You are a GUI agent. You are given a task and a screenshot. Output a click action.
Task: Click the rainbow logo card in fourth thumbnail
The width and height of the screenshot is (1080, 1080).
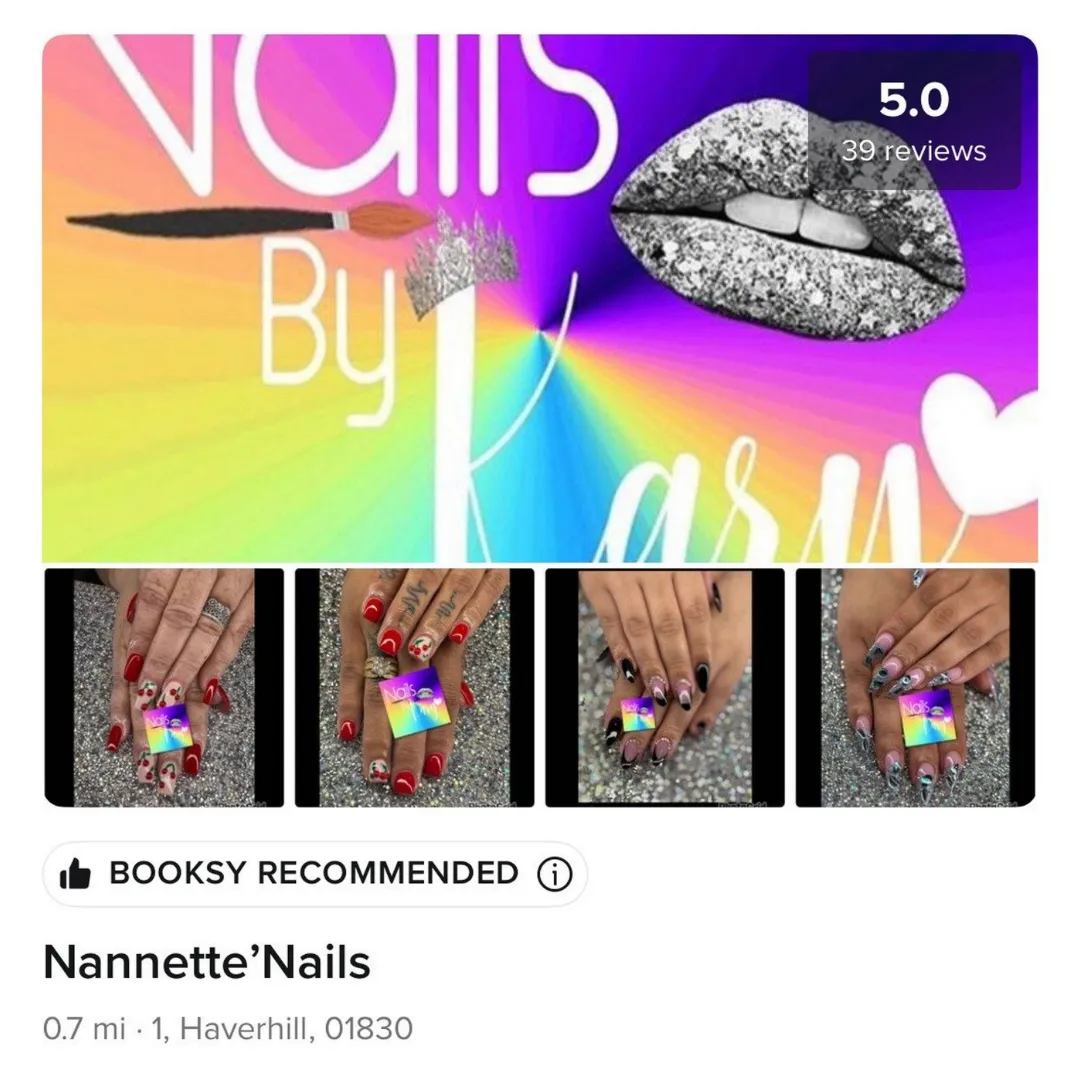click(x=926, y=720)
